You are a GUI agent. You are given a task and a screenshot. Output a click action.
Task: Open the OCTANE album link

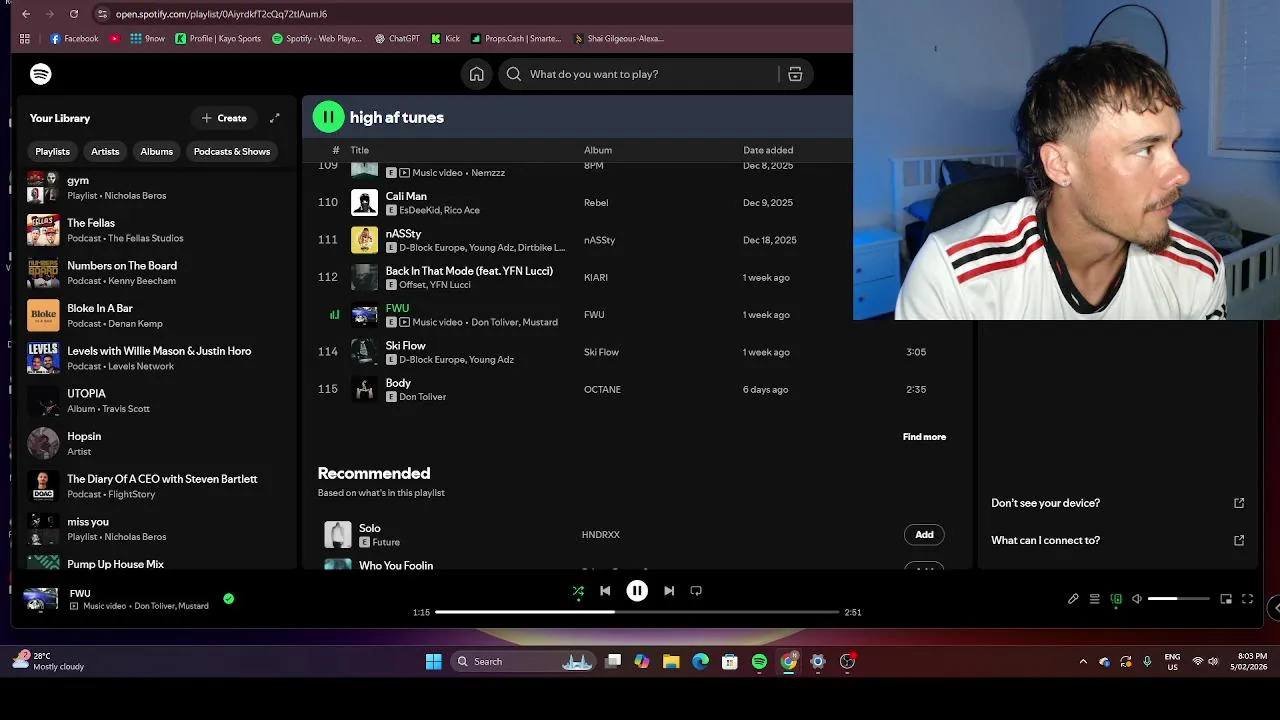602,390
